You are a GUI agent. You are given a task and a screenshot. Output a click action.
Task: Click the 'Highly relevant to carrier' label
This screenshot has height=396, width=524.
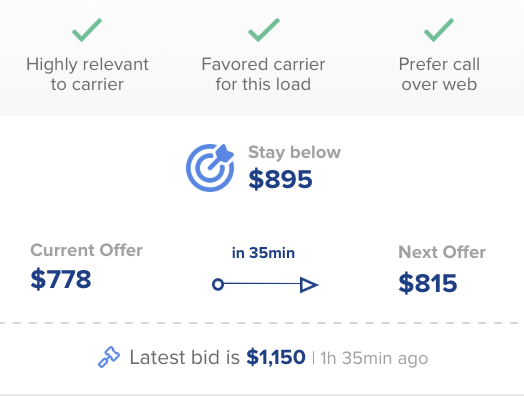coord(87,74)
